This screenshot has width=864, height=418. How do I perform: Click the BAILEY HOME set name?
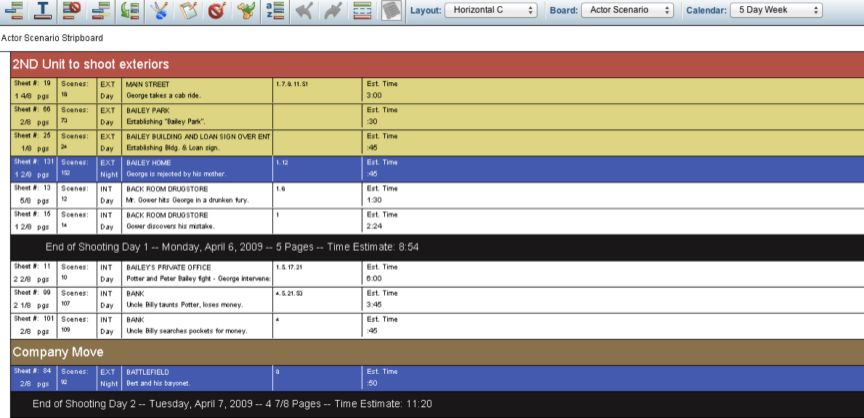pyautogui.click(x=148, y=163)
